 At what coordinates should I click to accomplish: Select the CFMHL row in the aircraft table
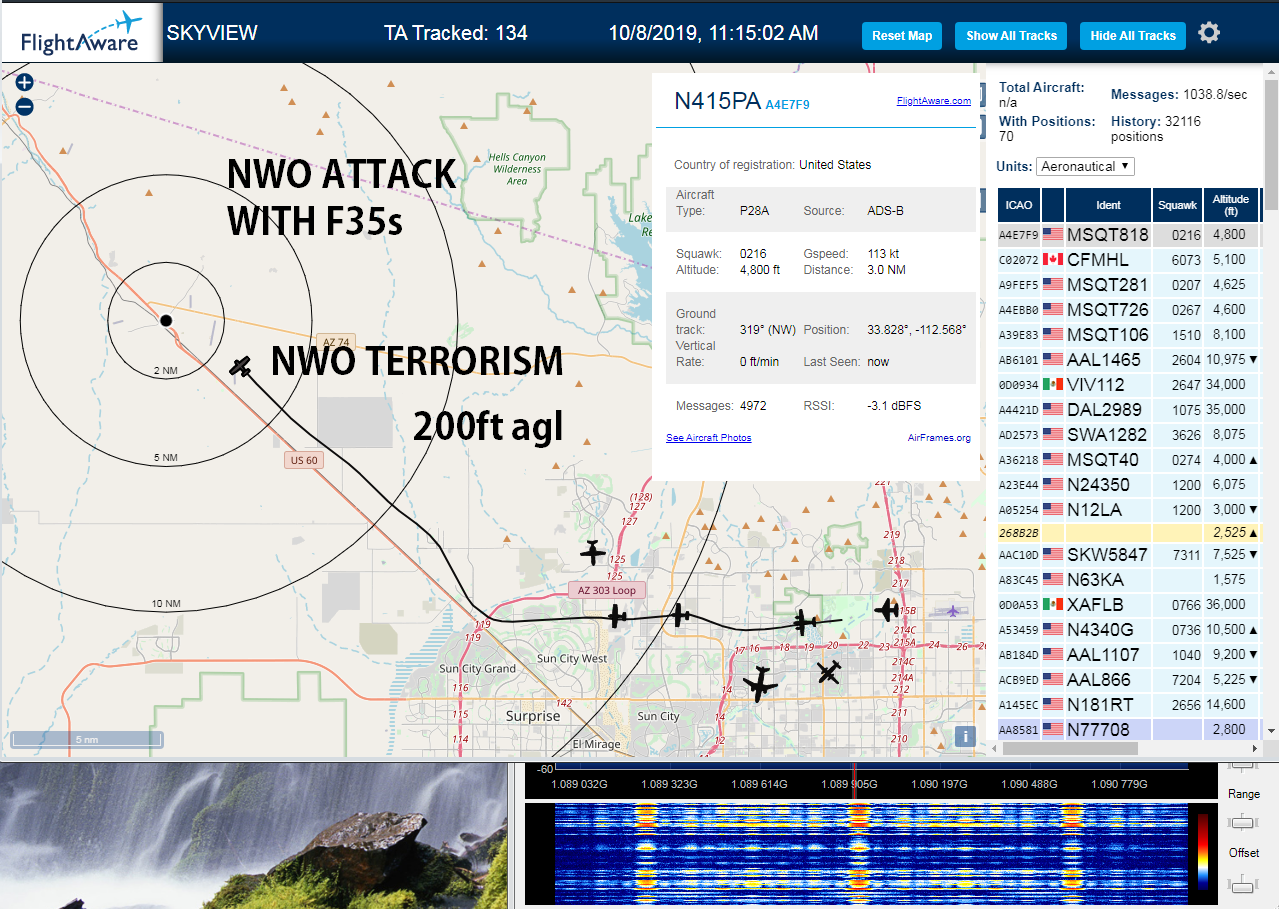1129,259
